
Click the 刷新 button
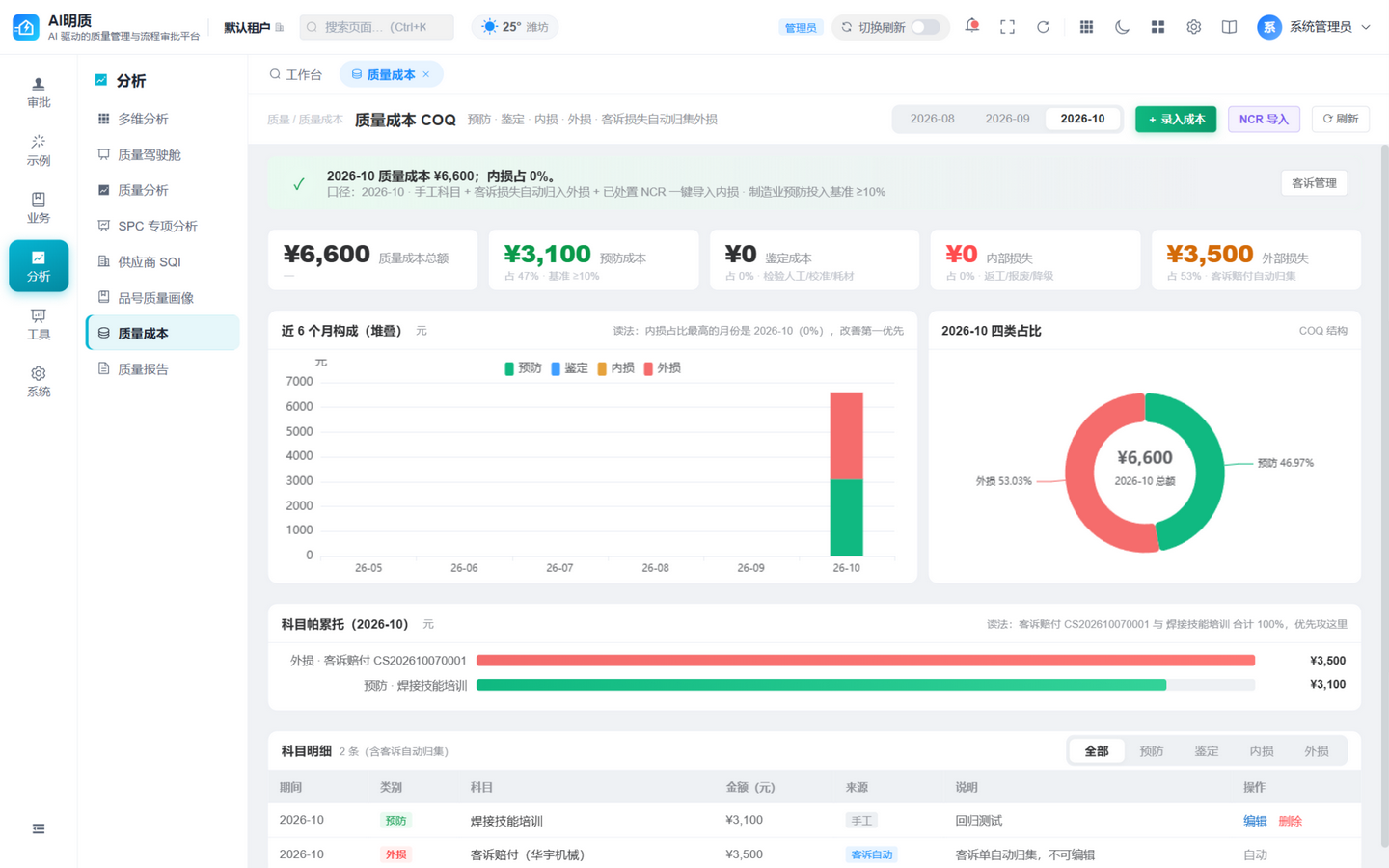1340,119
